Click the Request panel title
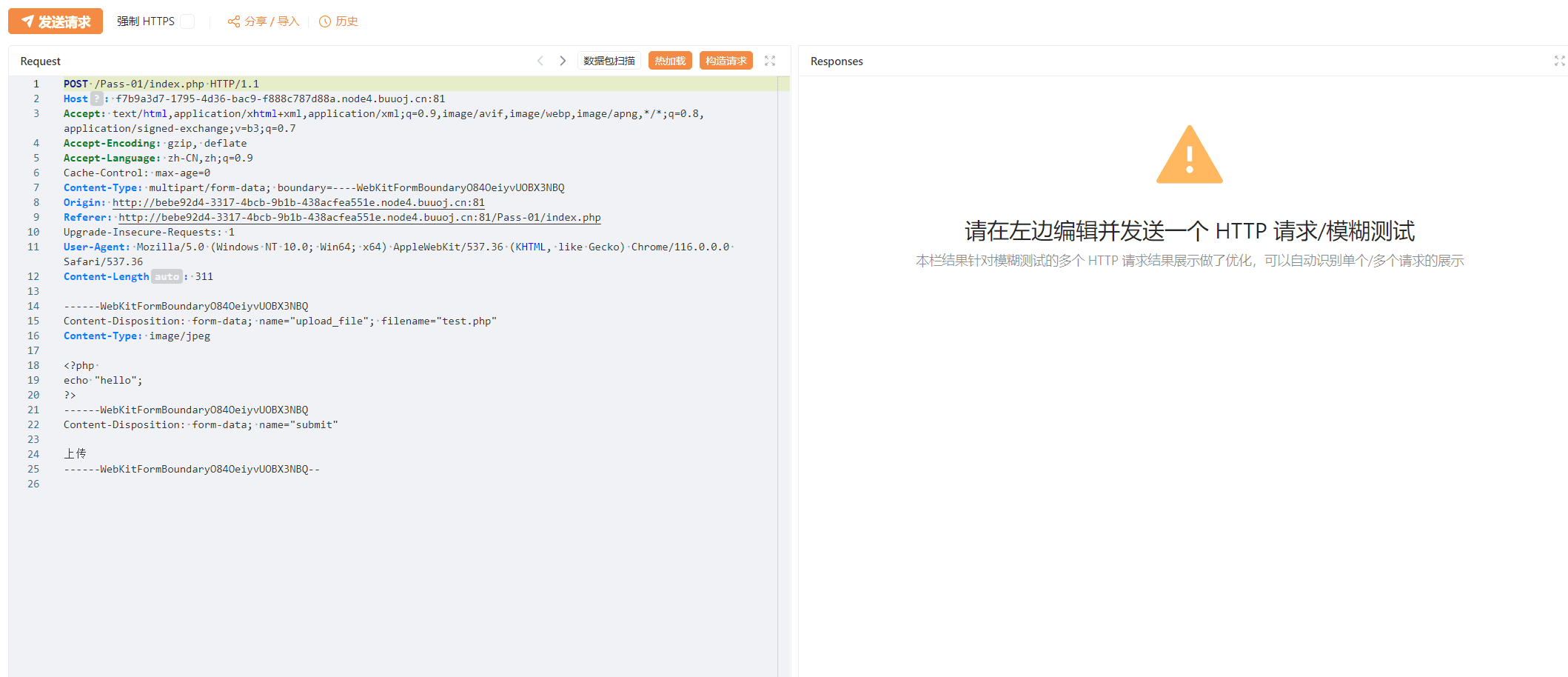 (x=41, y=61)
